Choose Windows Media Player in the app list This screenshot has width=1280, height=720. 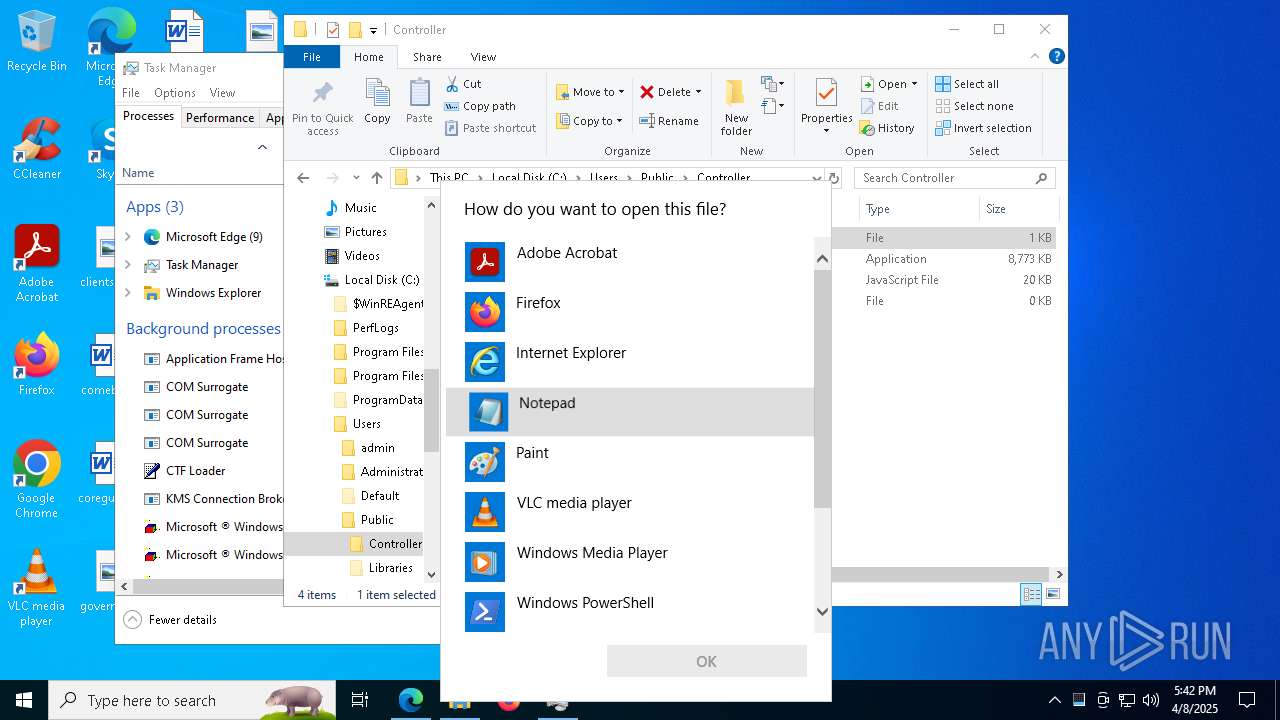630,562
